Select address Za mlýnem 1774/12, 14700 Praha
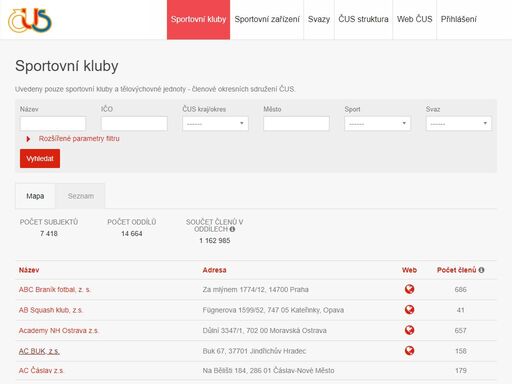 tap(255, 289)
